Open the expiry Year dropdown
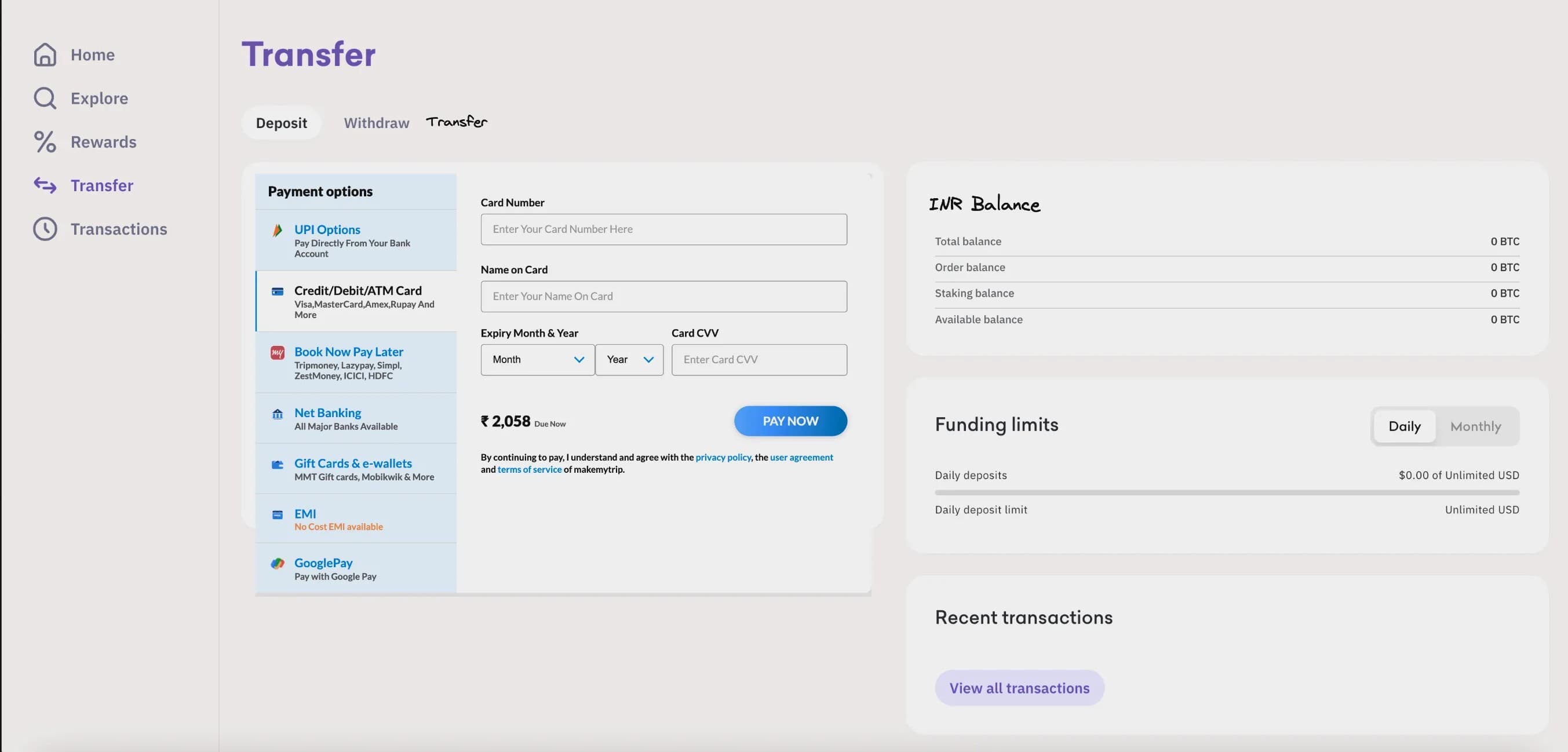 click(629, 360)
